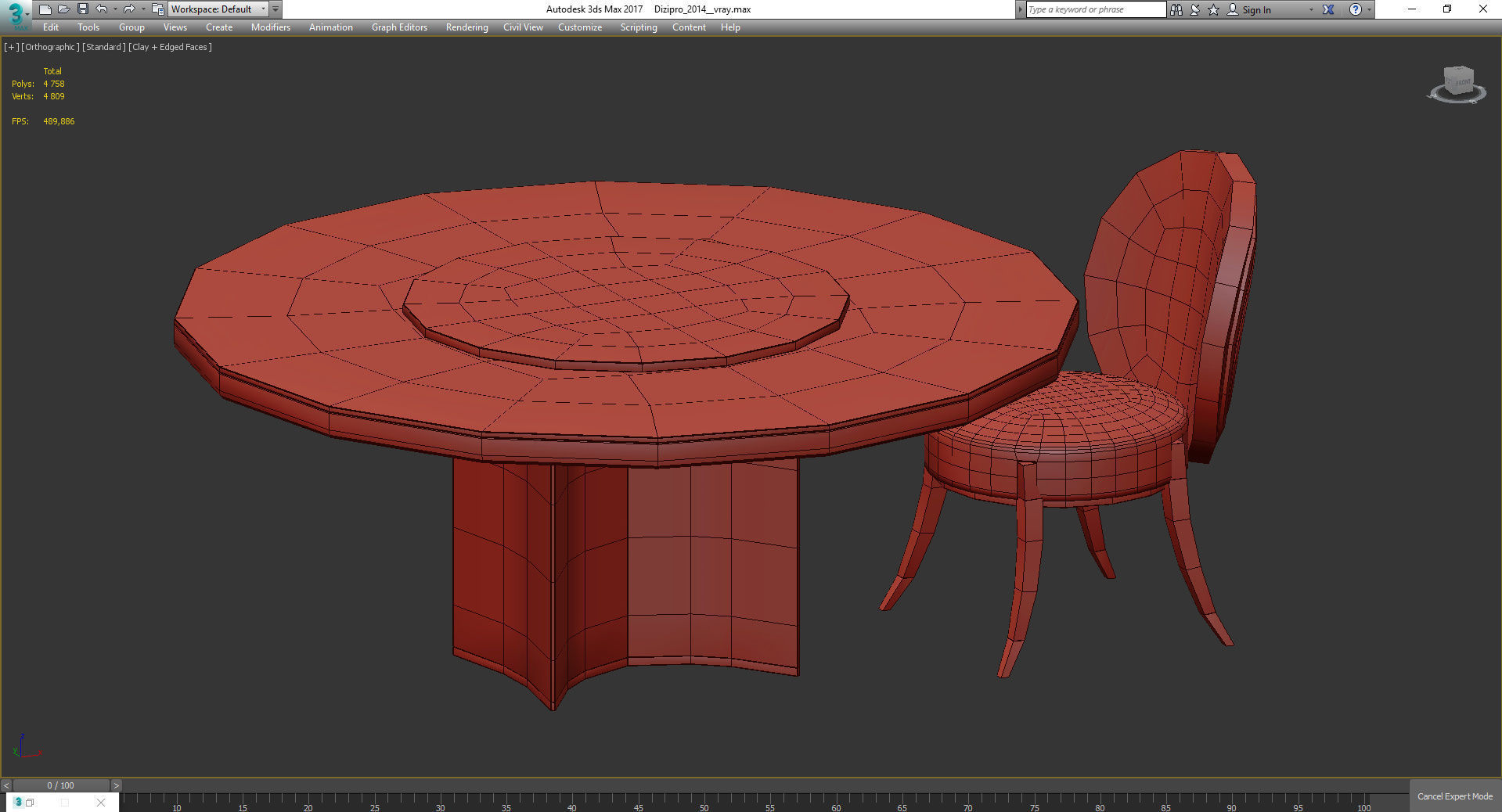
Task: Restore down the 3ds Max window
Action: [1447, 9]
